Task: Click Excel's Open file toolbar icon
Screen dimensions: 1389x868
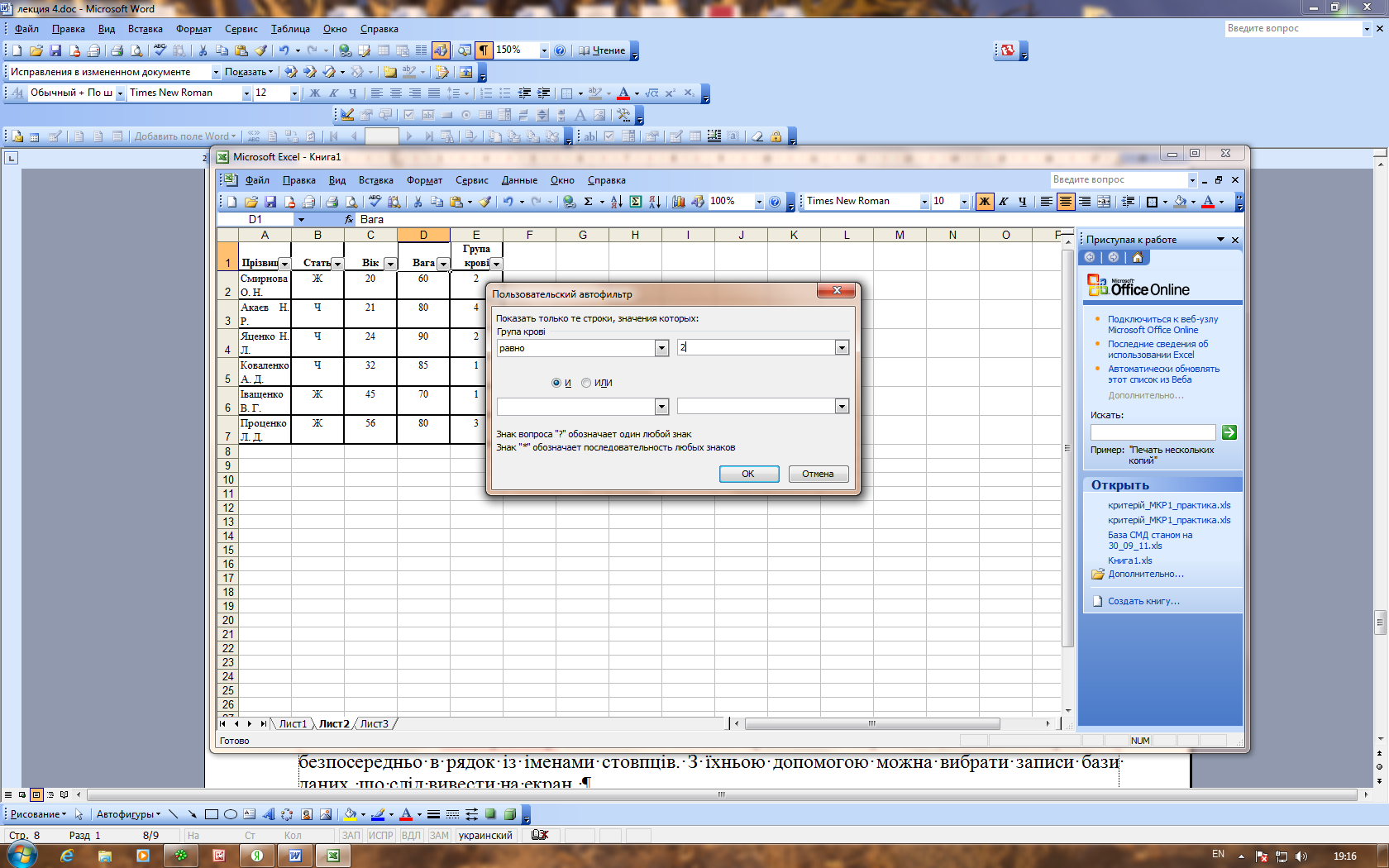Action: (x=251, y=201)
